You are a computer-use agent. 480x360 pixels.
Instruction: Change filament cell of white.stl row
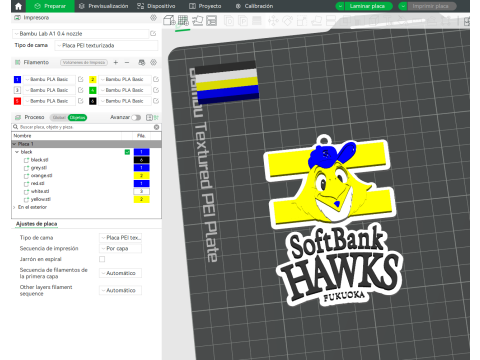[141, 191]
